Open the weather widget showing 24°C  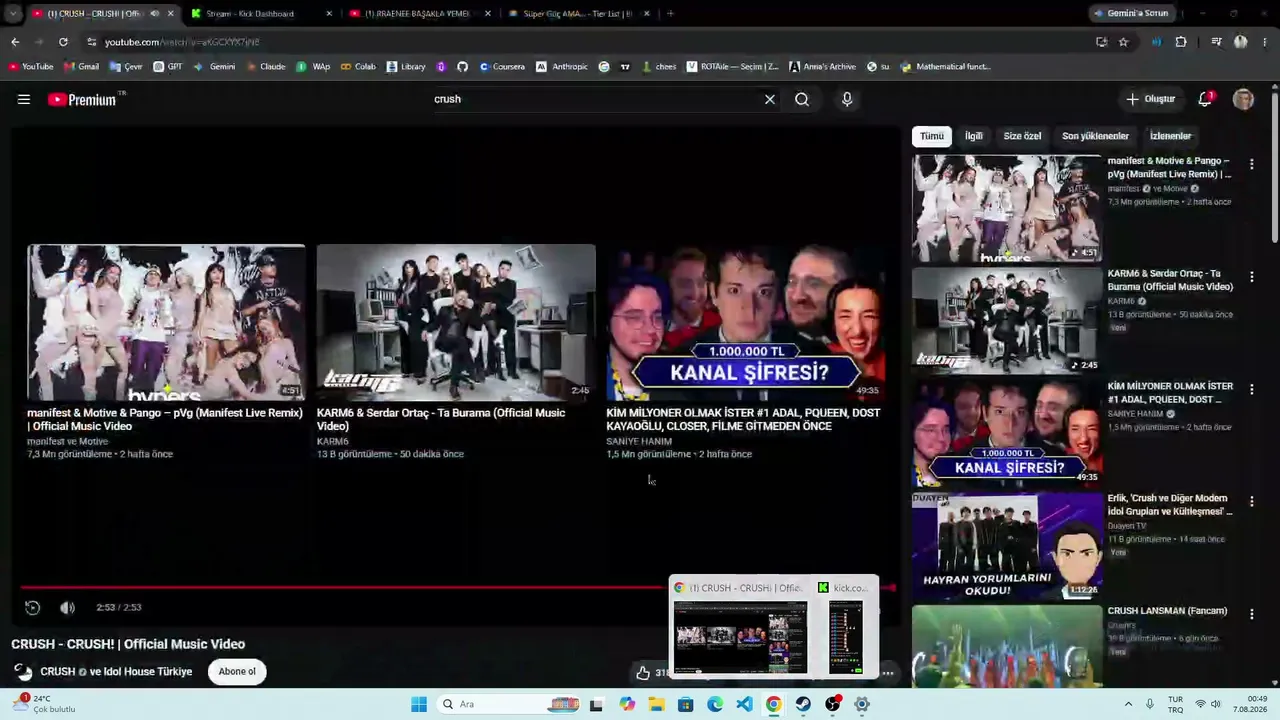click(45, 704)
